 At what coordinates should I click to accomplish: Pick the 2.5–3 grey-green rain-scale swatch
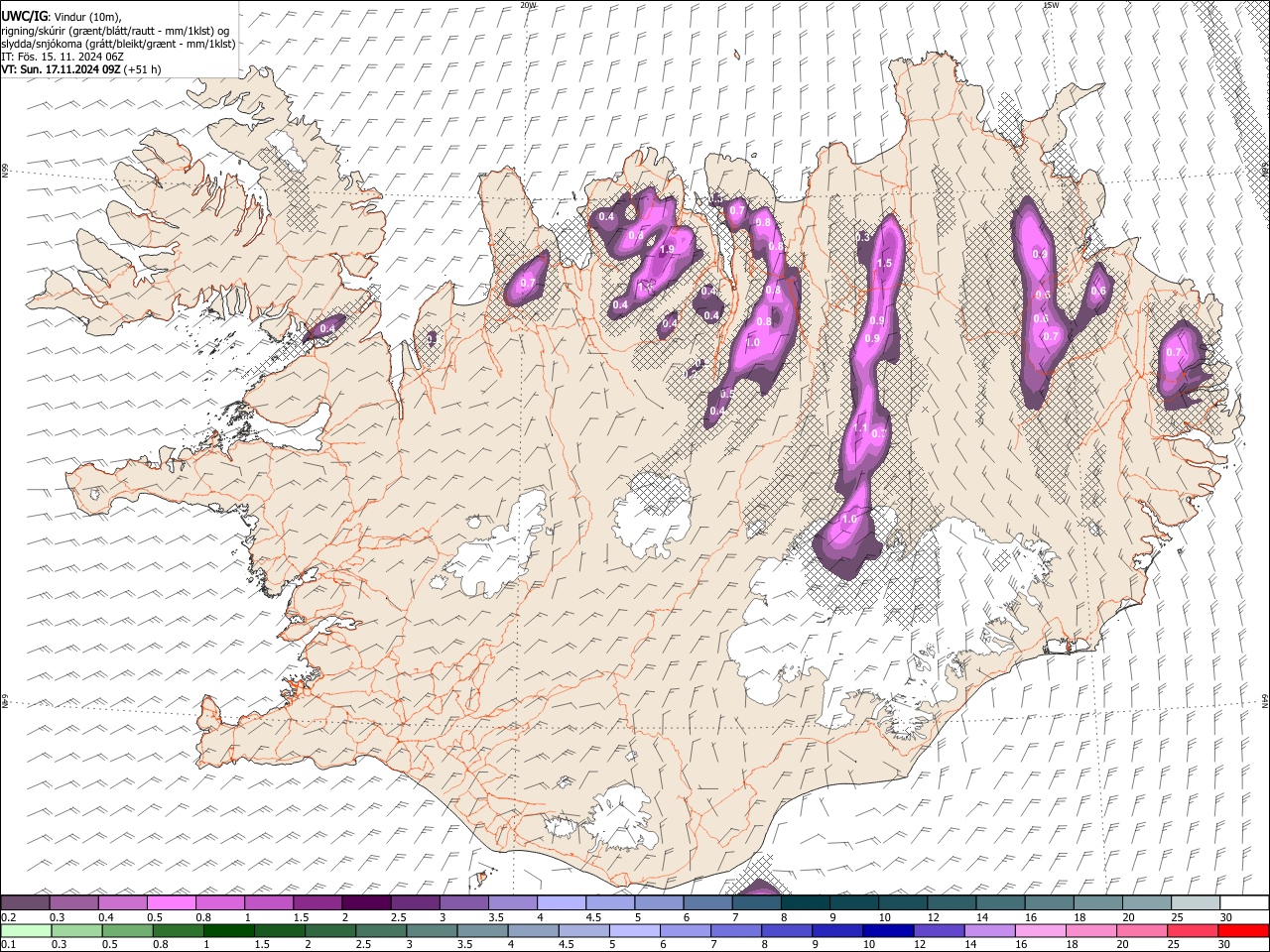(x=381, y=930)
